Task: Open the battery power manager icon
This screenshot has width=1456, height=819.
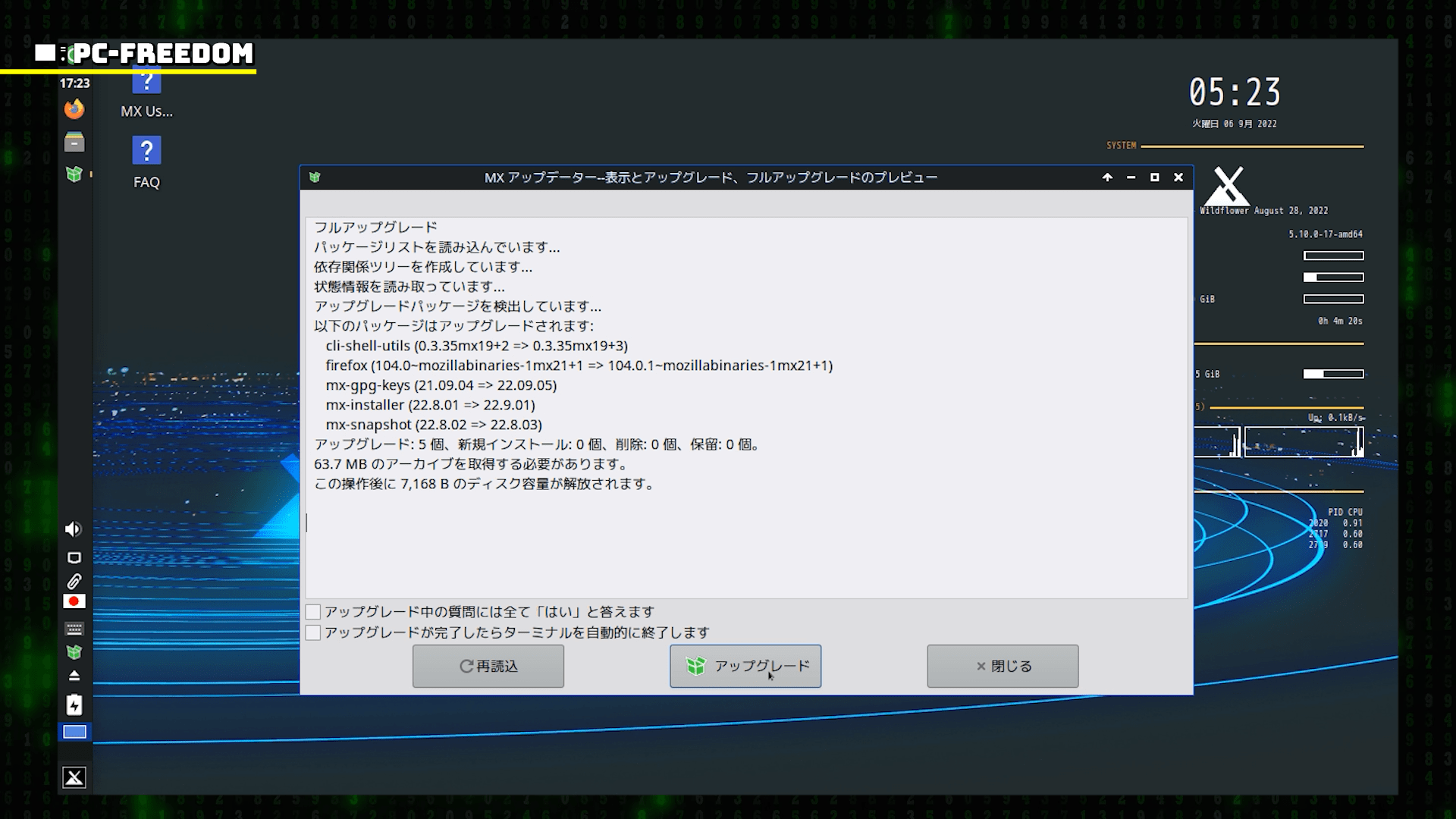Action: point(74,705)
